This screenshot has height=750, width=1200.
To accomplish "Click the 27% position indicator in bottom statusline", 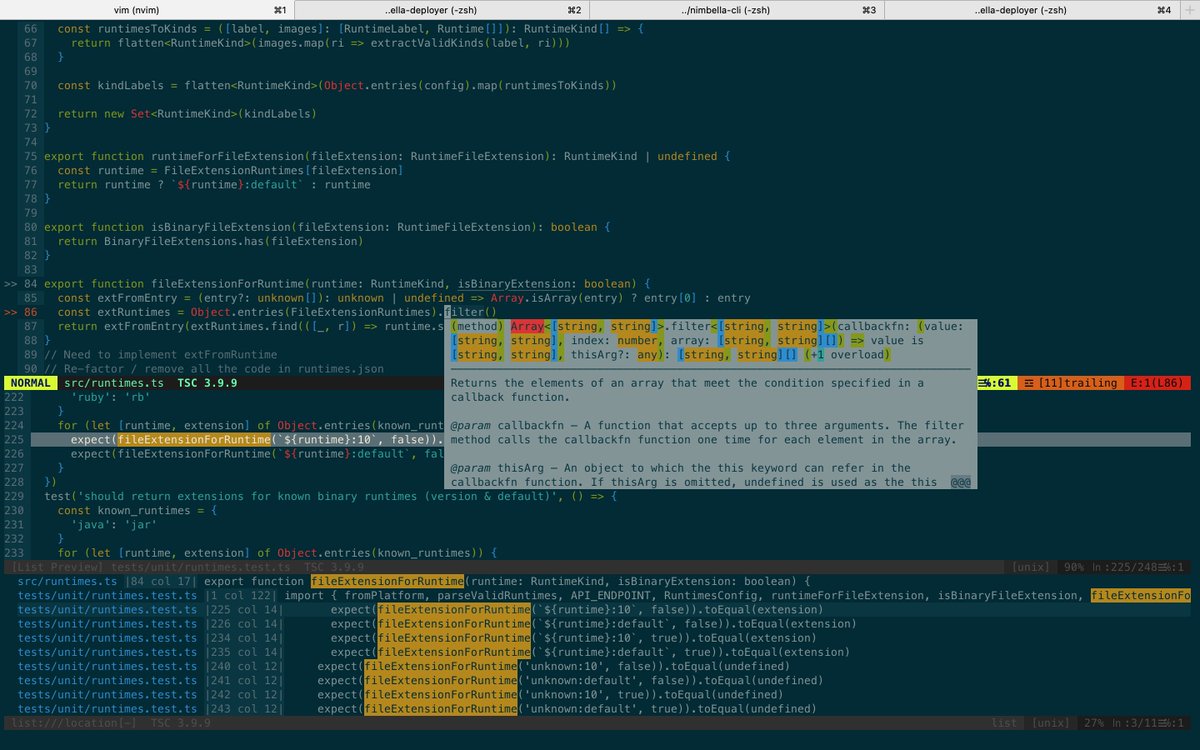I will point(1092,722).
